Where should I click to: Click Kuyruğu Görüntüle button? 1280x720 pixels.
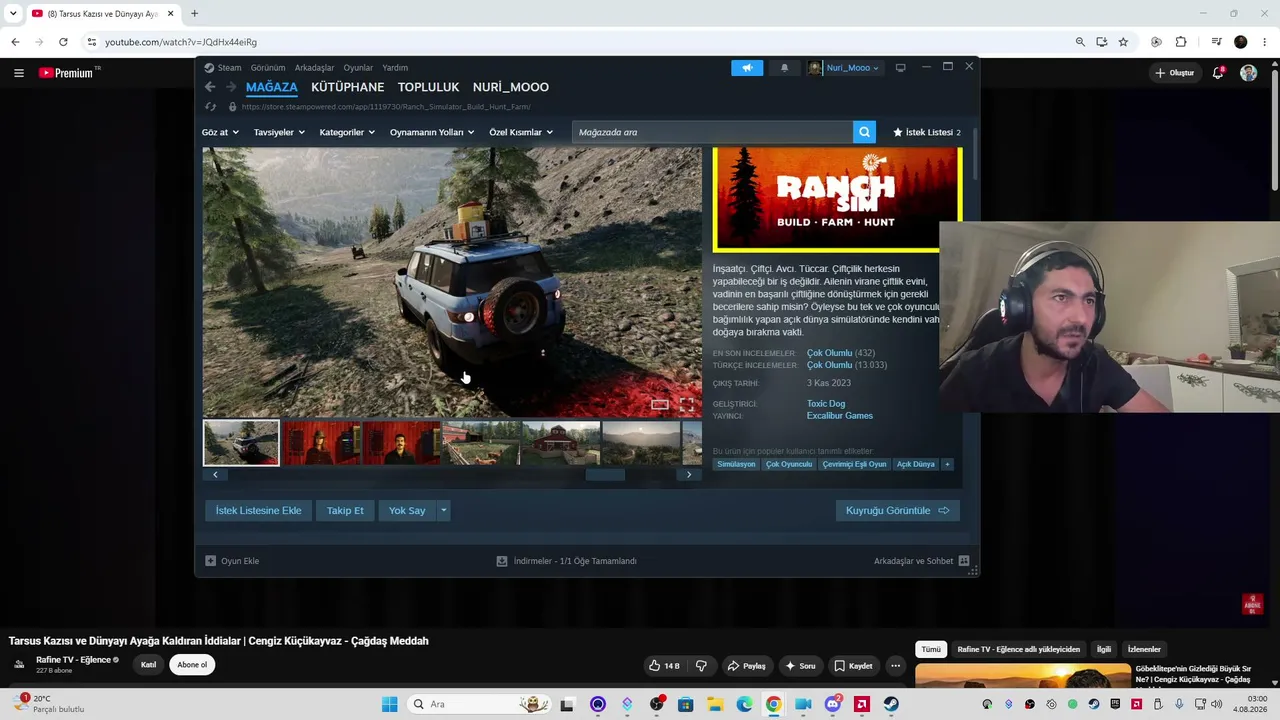897,511
